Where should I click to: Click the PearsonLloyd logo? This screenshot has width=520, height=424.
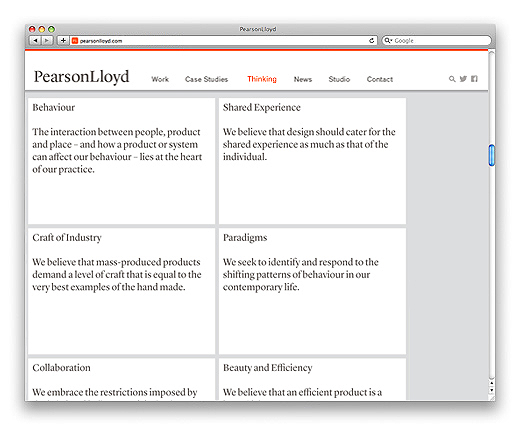coord(81,77)
